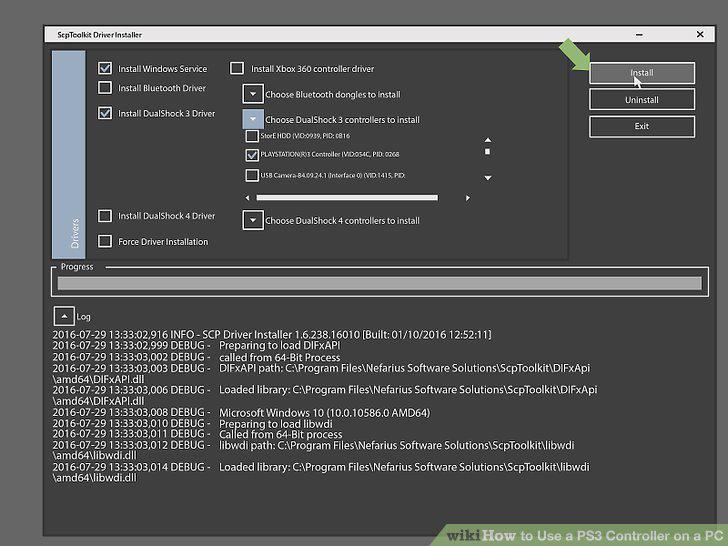Click device list scroll left arrow
The height and width of the screenshot is (546, 728).
tap(247, 198)
